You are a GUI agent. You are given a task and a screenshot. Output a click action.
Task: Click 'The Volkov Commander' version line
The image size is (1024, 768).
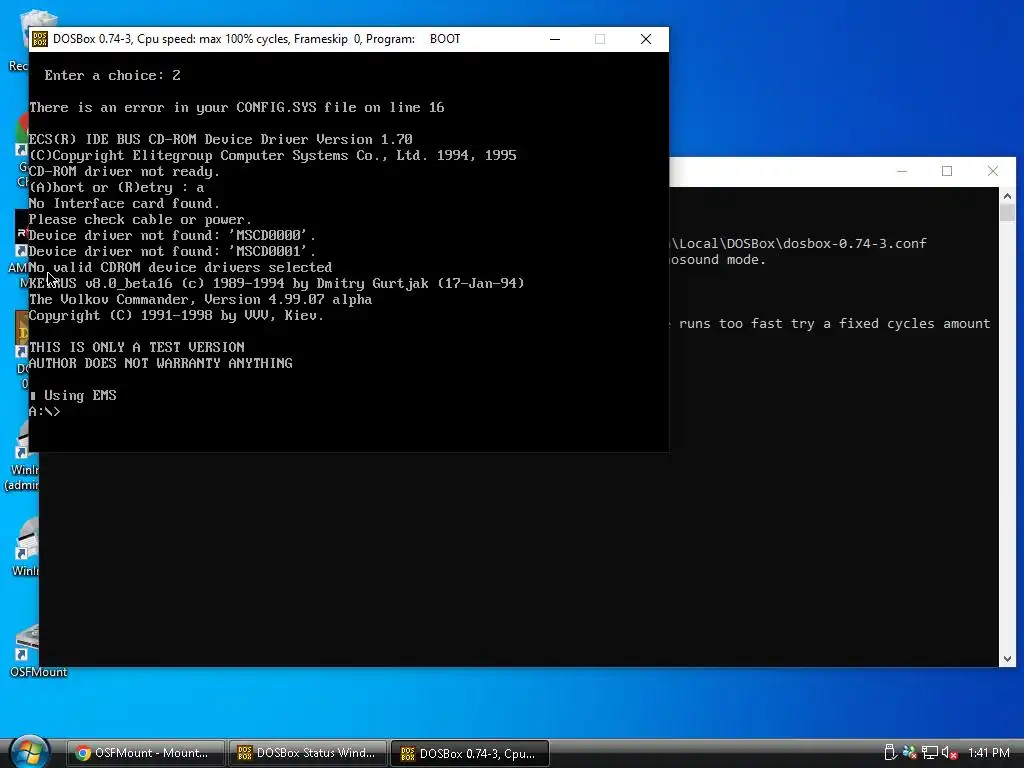200,300
